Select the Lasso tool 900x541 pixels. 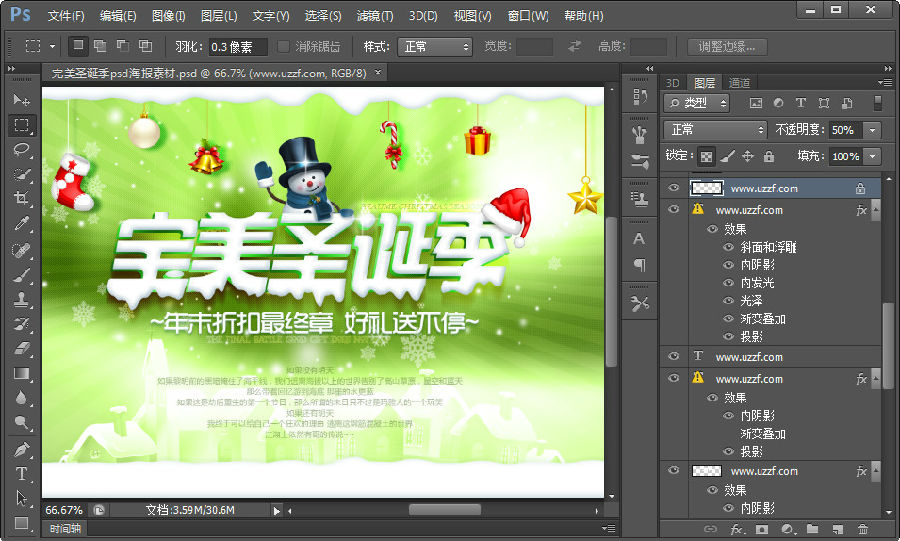tap(22, 150)
